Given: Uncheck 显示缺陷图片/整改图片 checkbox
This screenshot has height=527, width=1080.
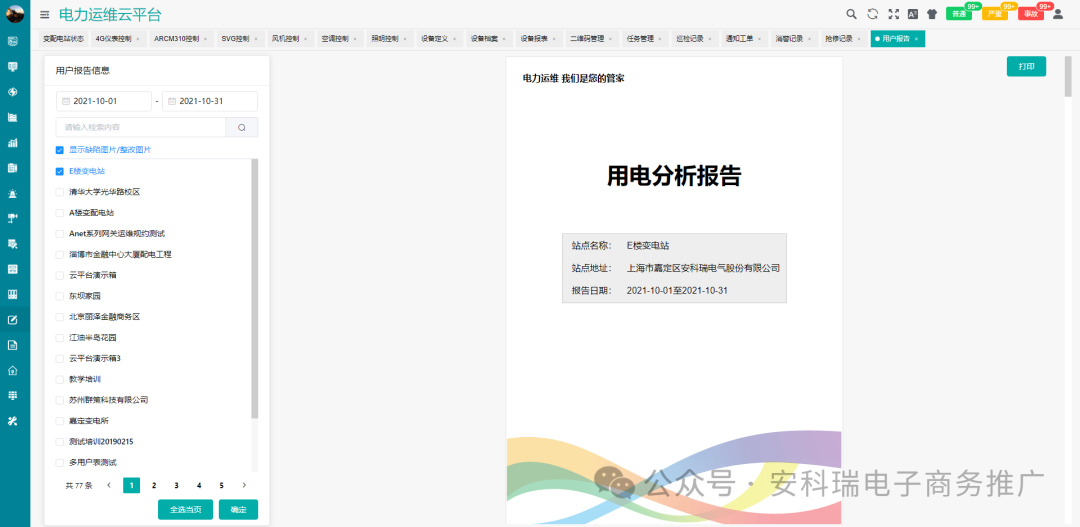Looking at the screenshot, I should pyautogui.click(x=60, y=149).
